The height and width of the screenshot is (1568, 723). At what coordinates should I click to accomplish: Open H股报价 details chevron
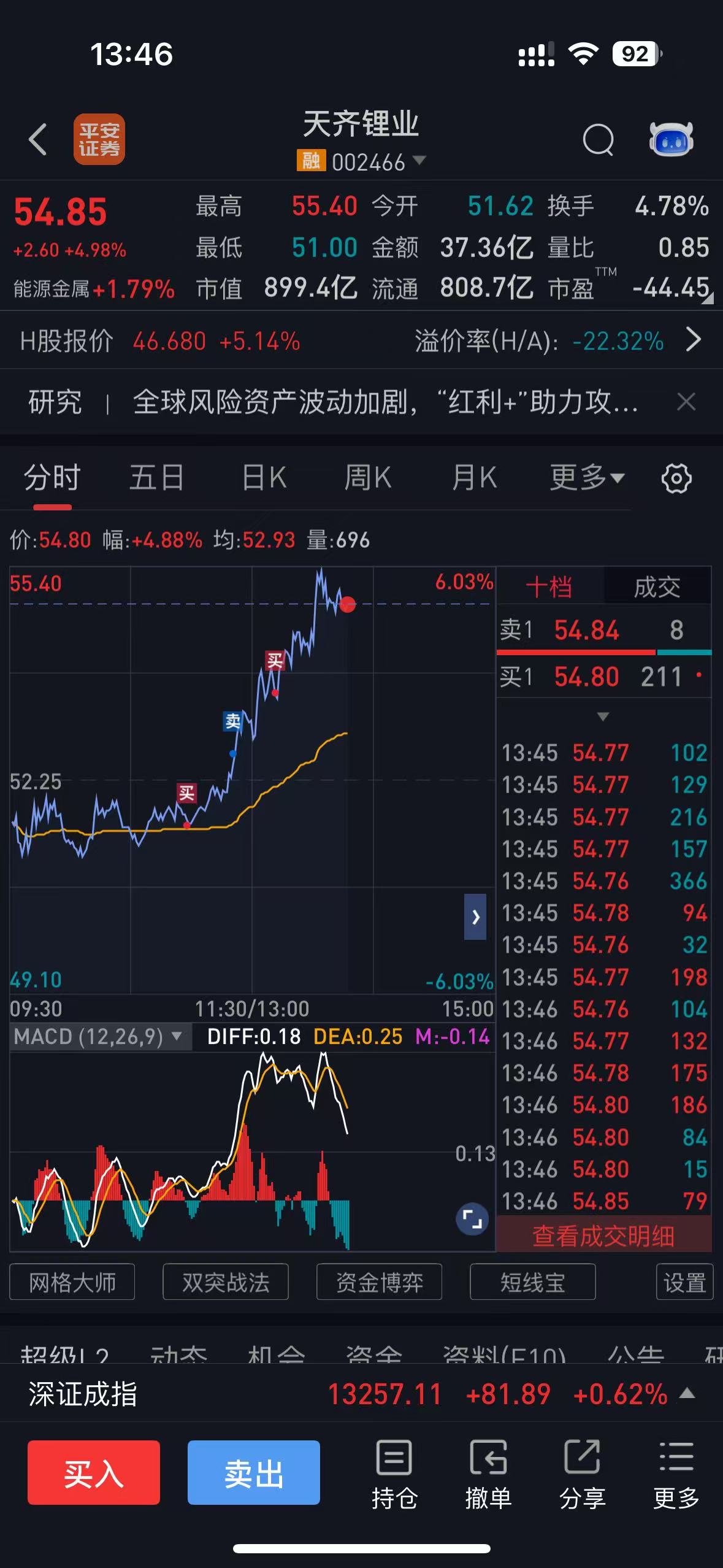(x=694, y=339)
